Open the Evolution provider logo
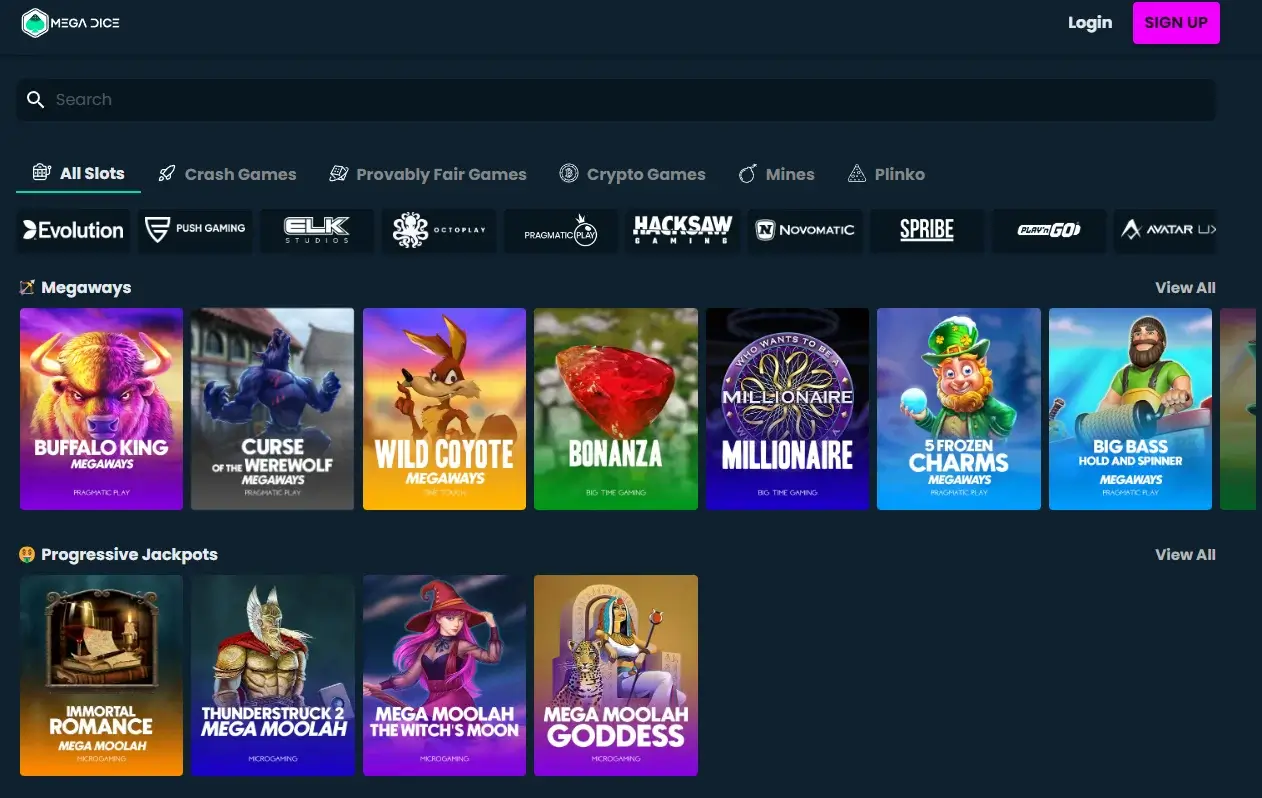The image size is (1262, 798). click(74, 230)
